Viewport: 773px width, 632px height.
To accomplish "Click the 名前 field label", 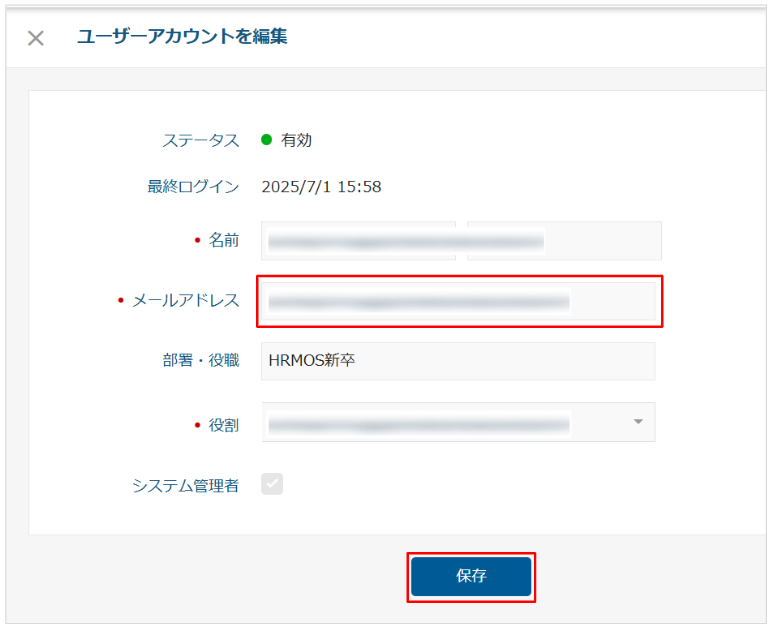I will pyautogui.click(x=223, y=240).
